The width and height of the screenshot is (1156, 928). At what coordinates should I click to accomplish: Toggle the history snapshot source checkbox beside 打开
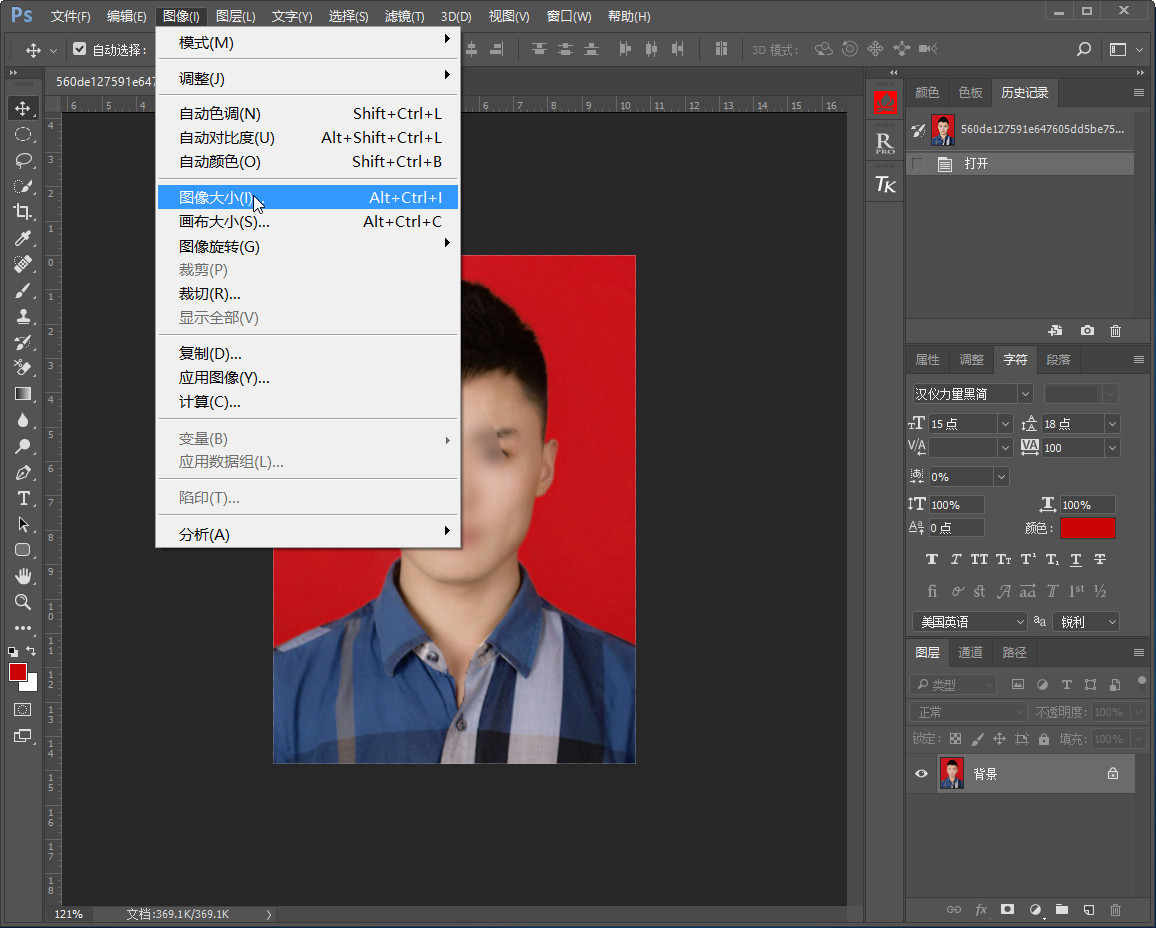coord(917,164)
